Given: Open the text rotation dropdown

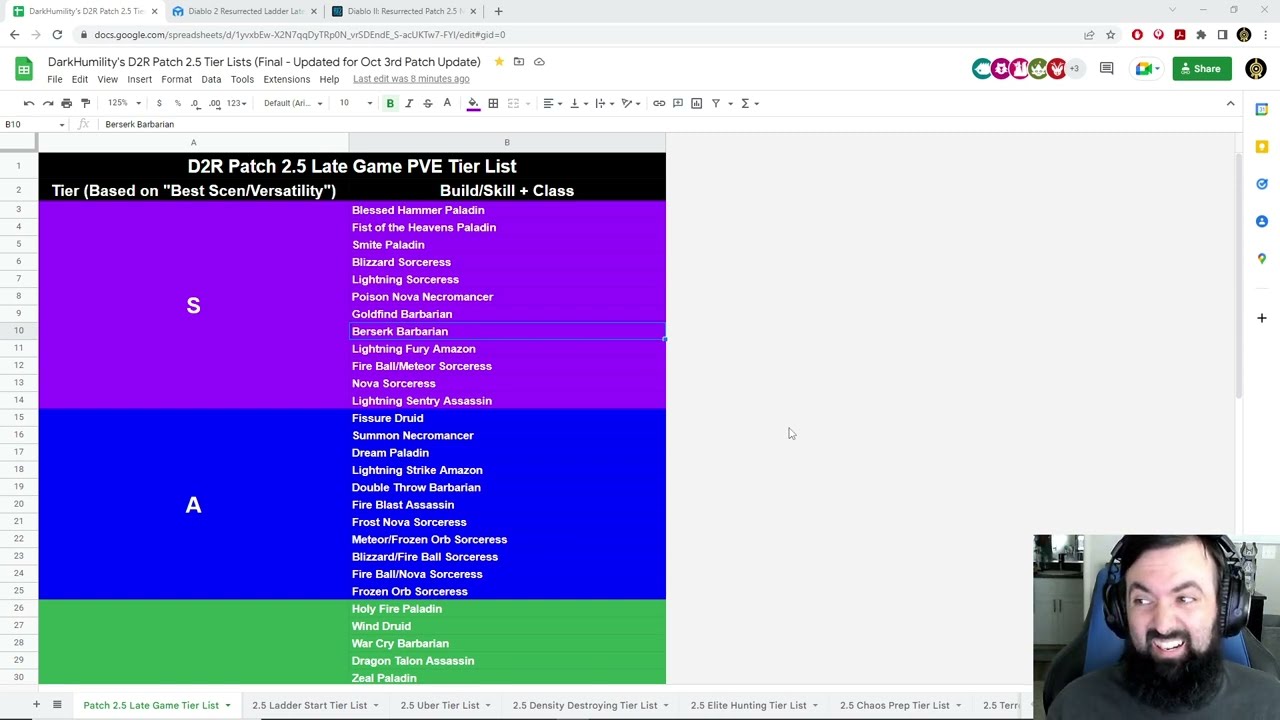Looking at the screenshot, I should (631, 103).
